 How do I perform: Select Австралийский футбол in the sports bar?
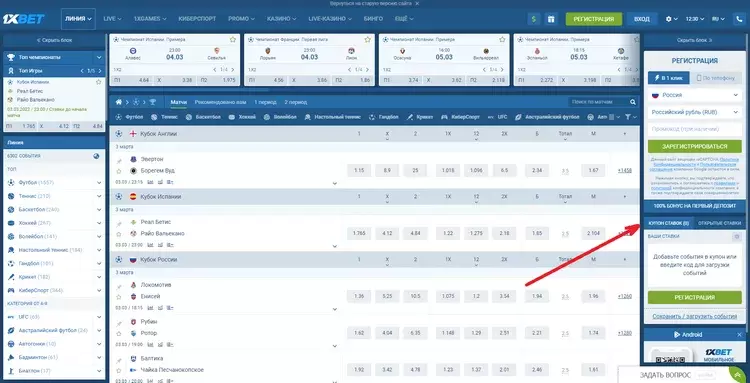click(547, 117)
